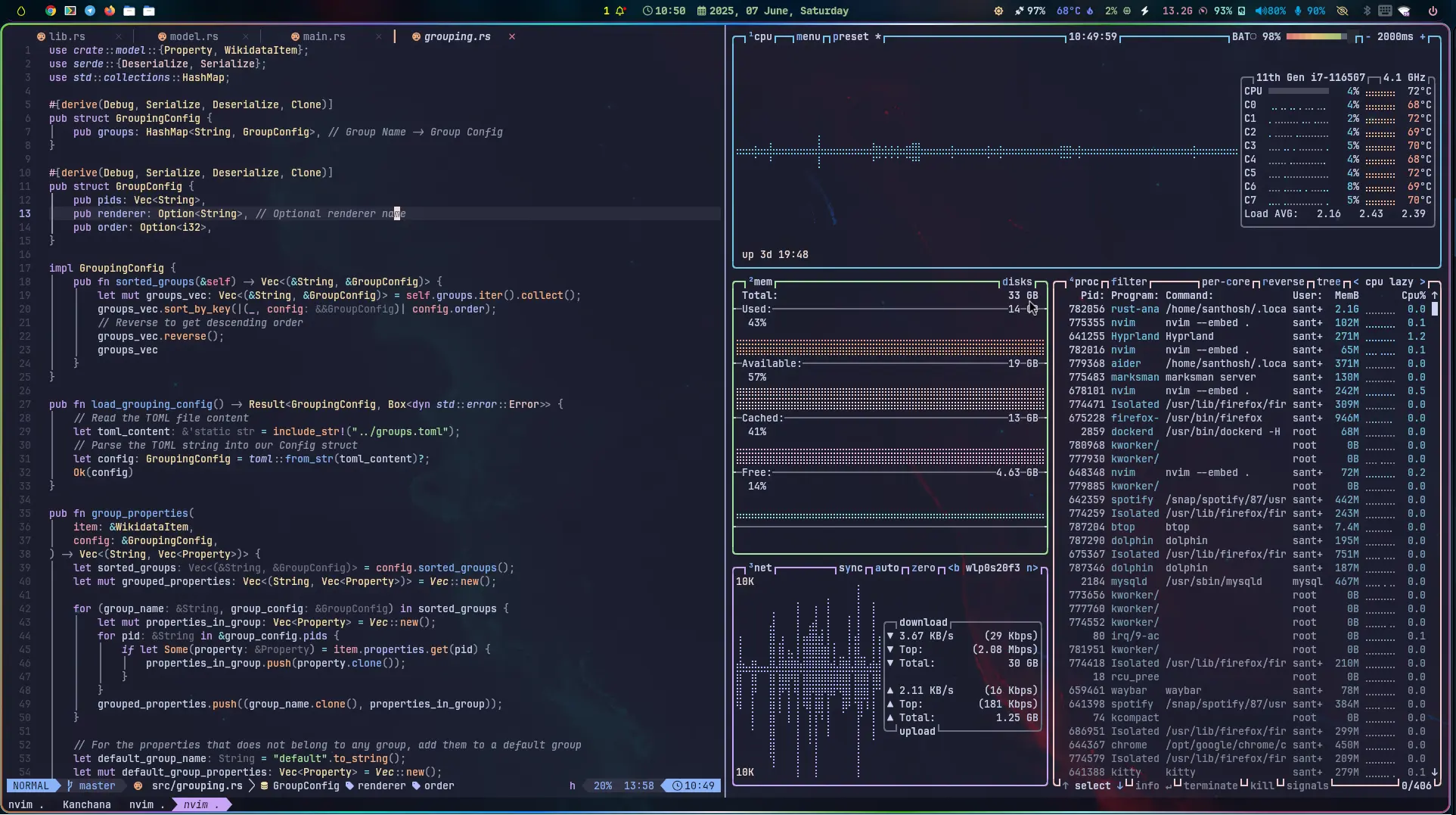Open the notification bell in top bar
This screenshot has width=1456, height=815.
coord(620,11)
